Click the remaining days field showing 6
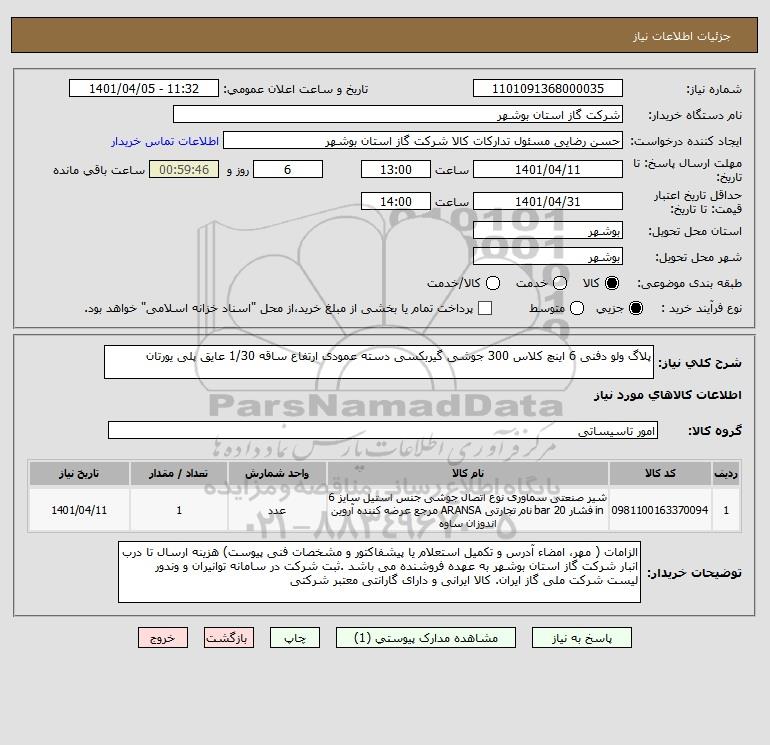Image resolution: width=770 pixels, height=745 pixels. [288, 170]
